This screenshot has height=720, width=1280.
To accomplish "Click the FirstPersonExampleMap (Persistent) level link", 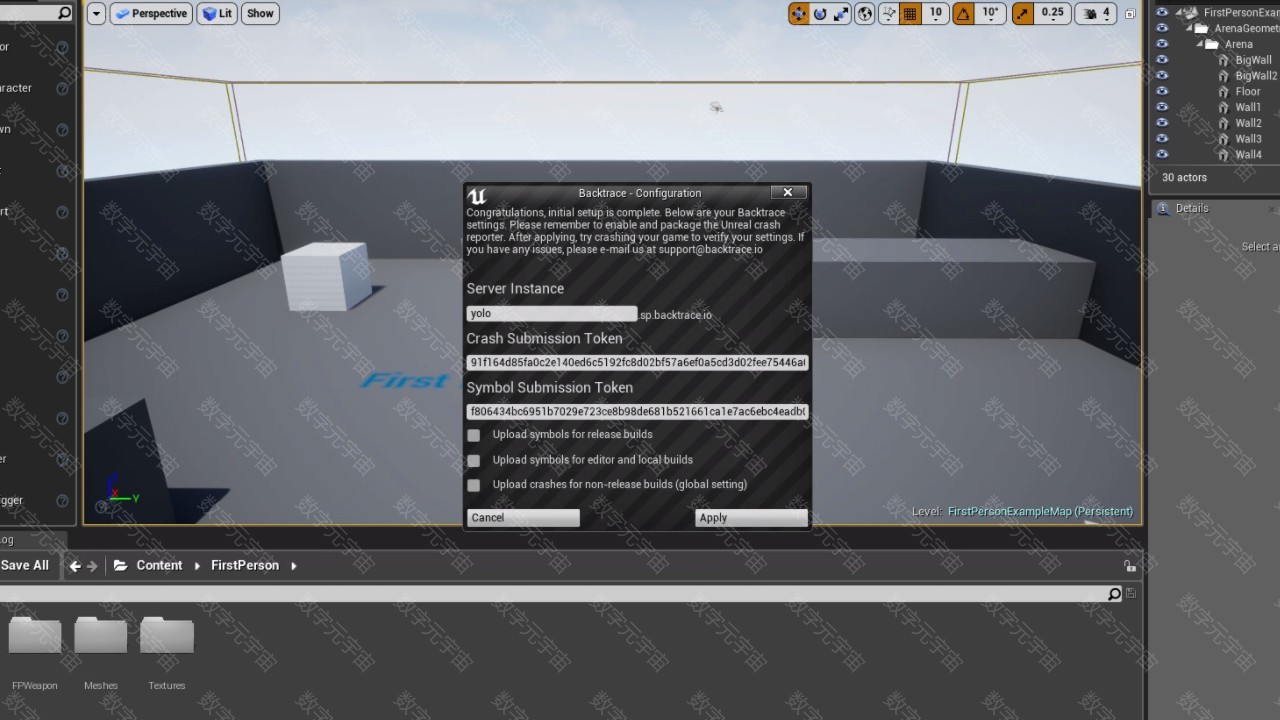I will click(x=1040, y=511).
